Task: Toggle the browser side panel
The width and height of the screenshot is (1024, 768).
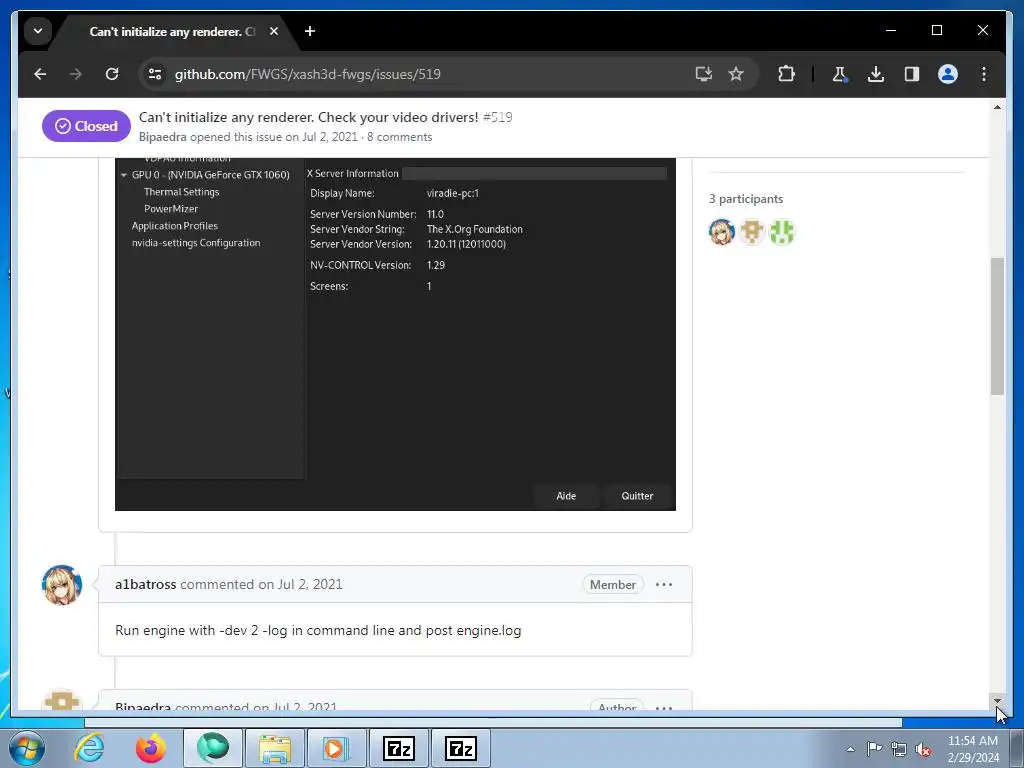Action: click(x=912, y=74)
